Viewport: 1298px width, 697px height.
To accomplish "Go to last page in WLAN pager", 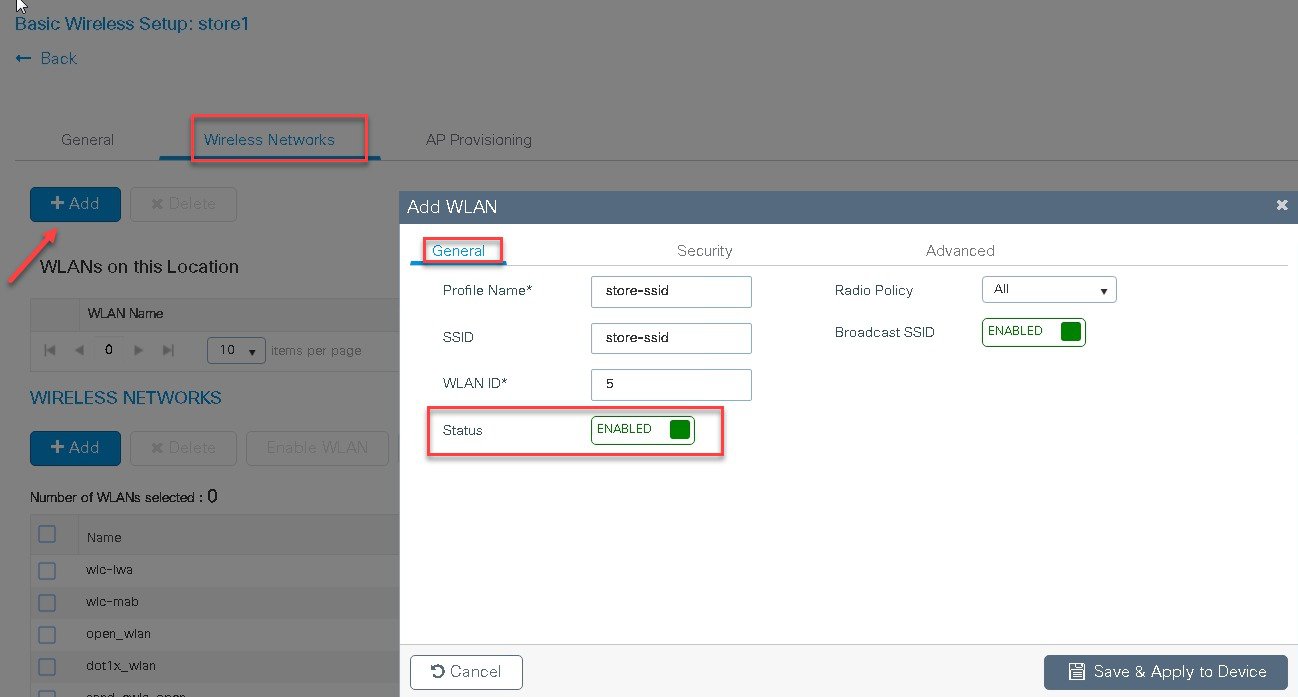I will [168, 351].
